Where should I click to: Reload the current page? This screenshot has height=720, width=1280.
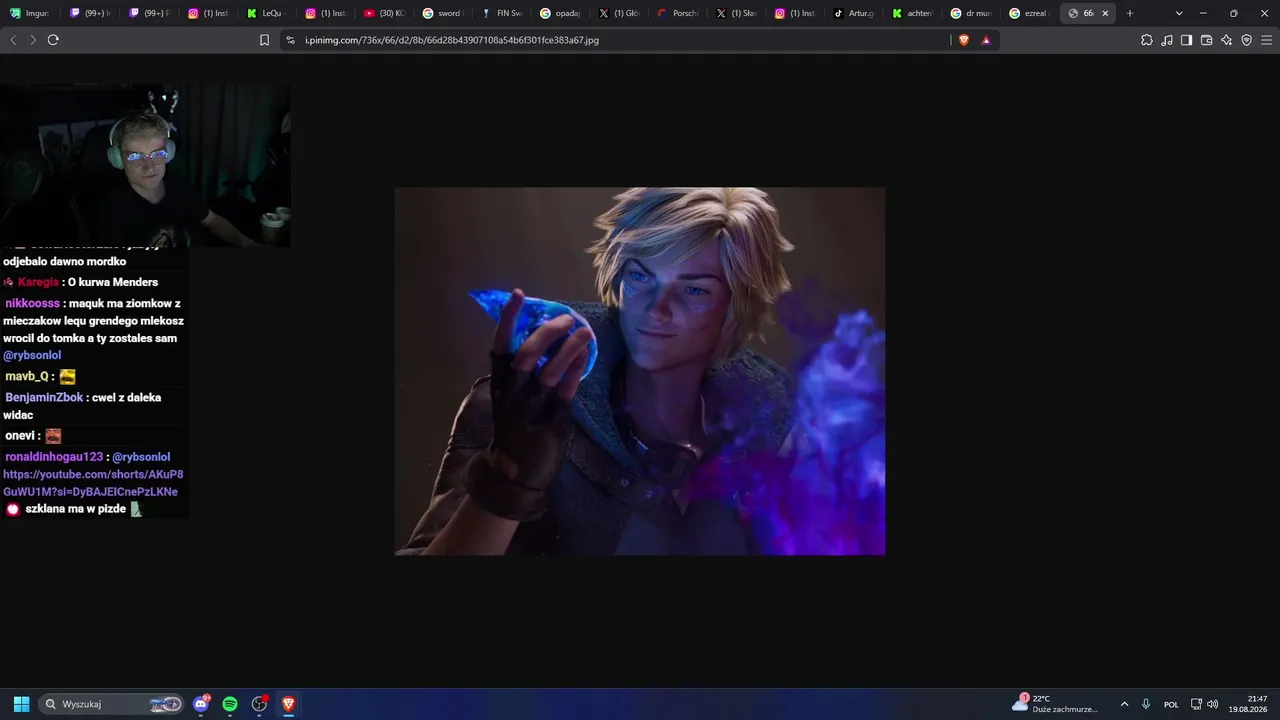click(x=53, y=40)
